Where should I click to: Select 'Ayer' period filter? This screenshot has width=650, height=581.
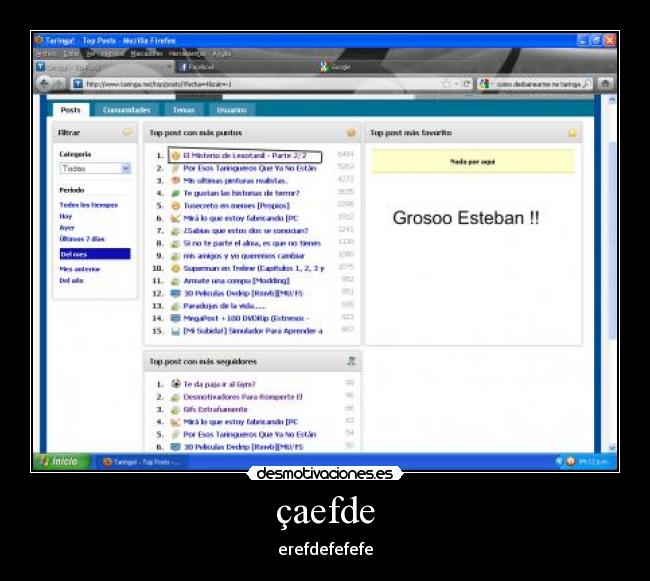click(67, 228)
